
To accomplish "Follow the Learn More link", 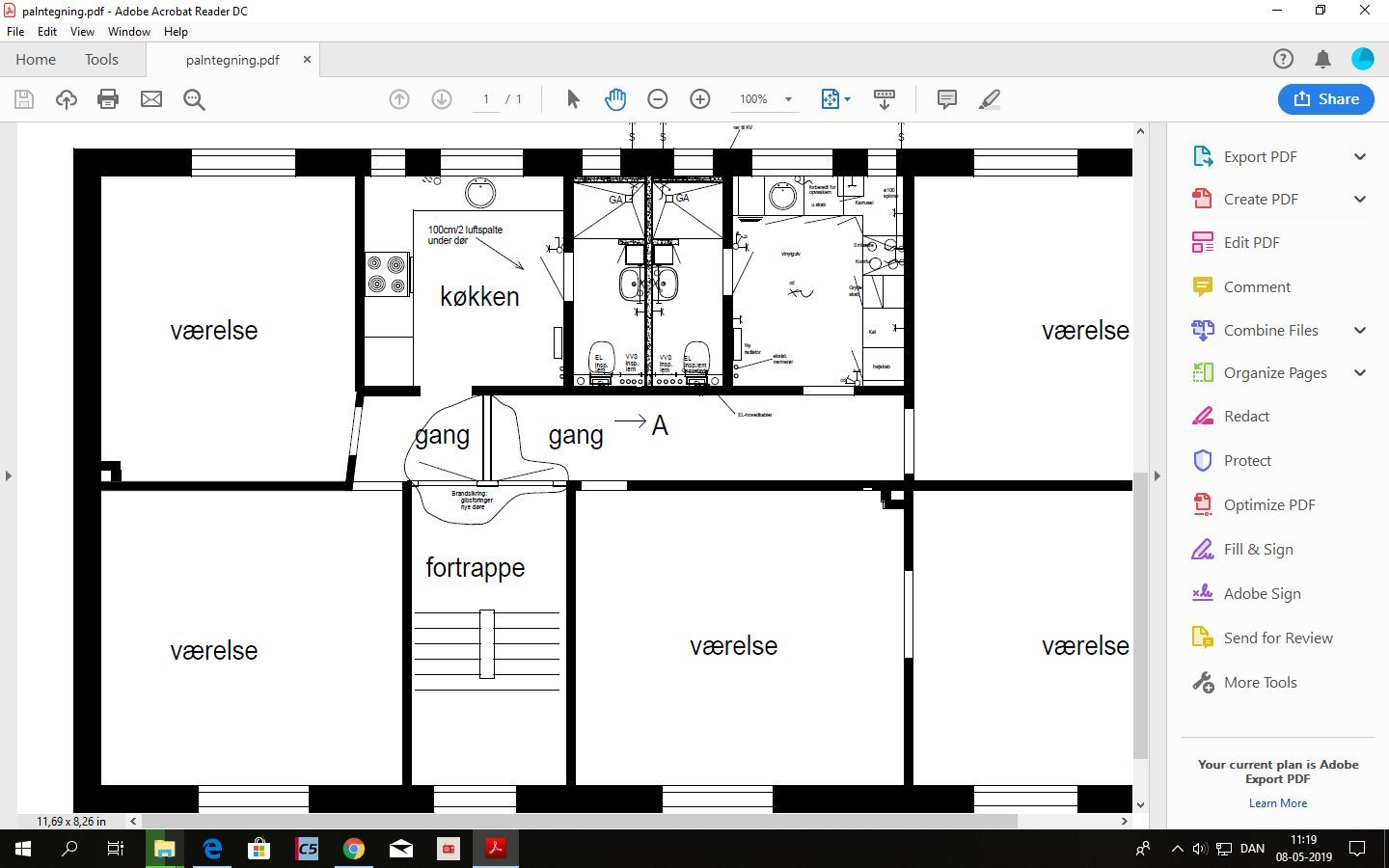I will [x=1277, y=803].
